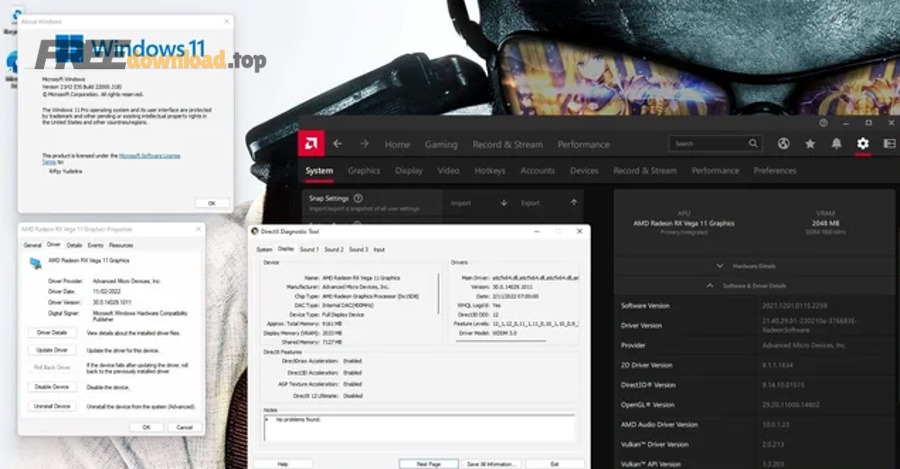Select the AMD Audio Driver Version row

tap(754, 425)
